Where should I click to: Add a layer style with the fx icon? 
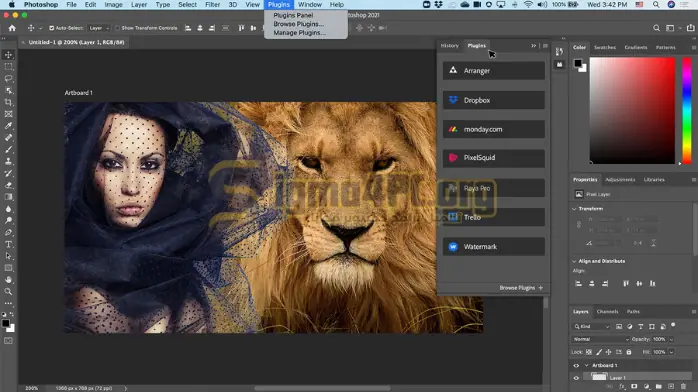pyautogui.click(x=622, y=387)
